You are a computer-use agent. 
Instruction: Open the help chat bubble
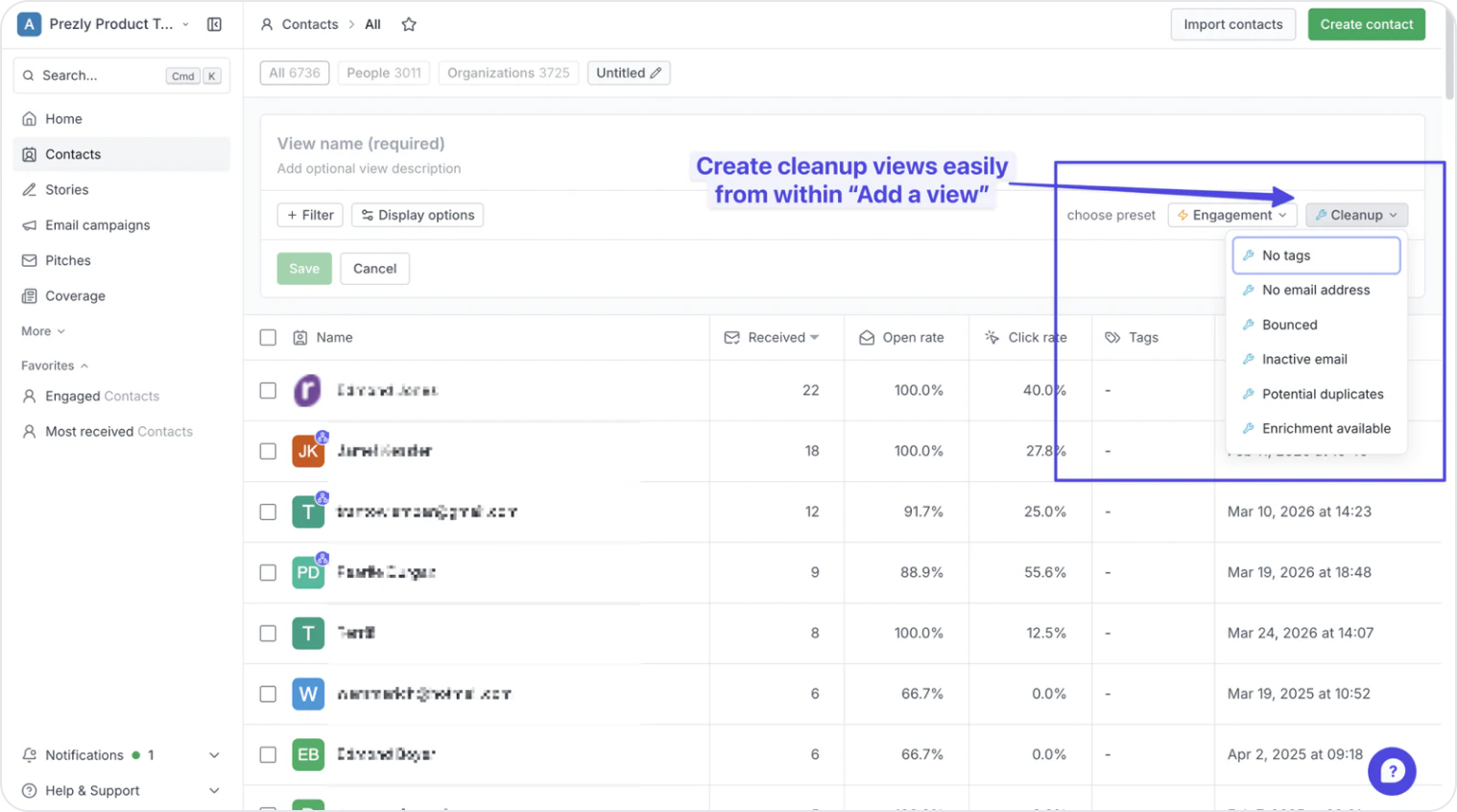(x=1392, y=771)
